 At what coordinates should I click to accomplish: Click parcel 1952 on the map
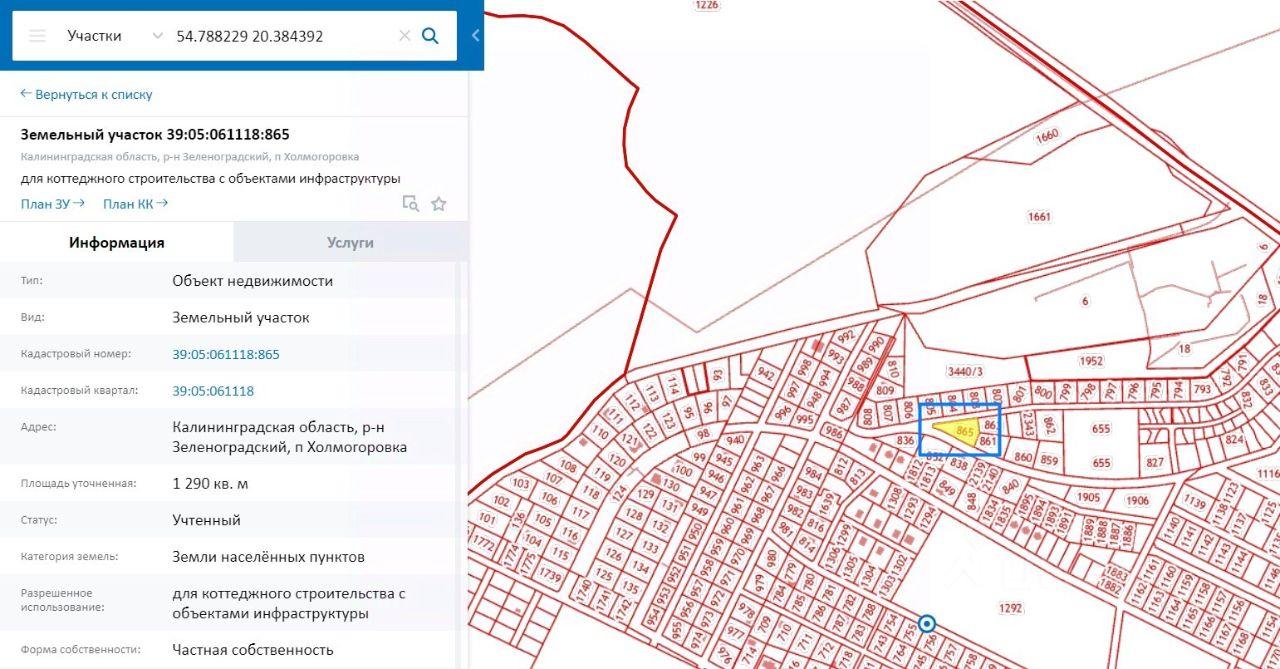coord(1091,361)
